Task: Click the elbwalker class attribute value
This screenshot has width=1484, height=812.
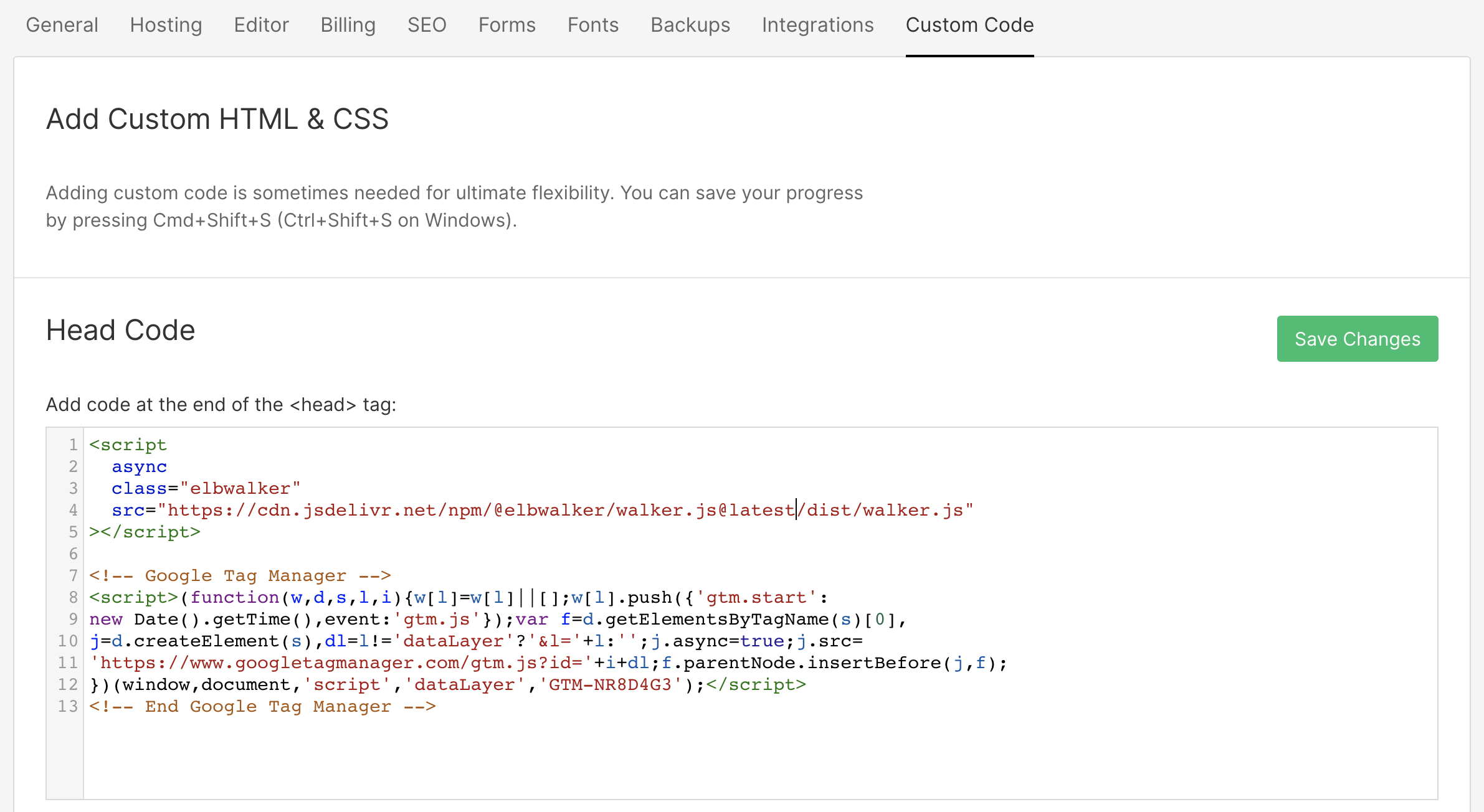Action: pos(244,488)
